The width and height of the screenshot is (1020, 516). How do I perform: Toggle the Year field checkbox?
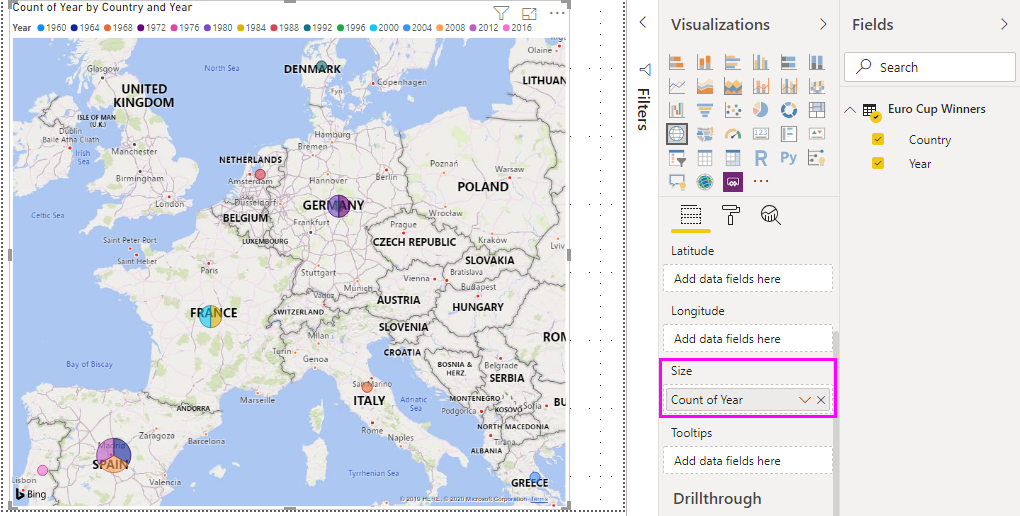[x=878, y=163]
